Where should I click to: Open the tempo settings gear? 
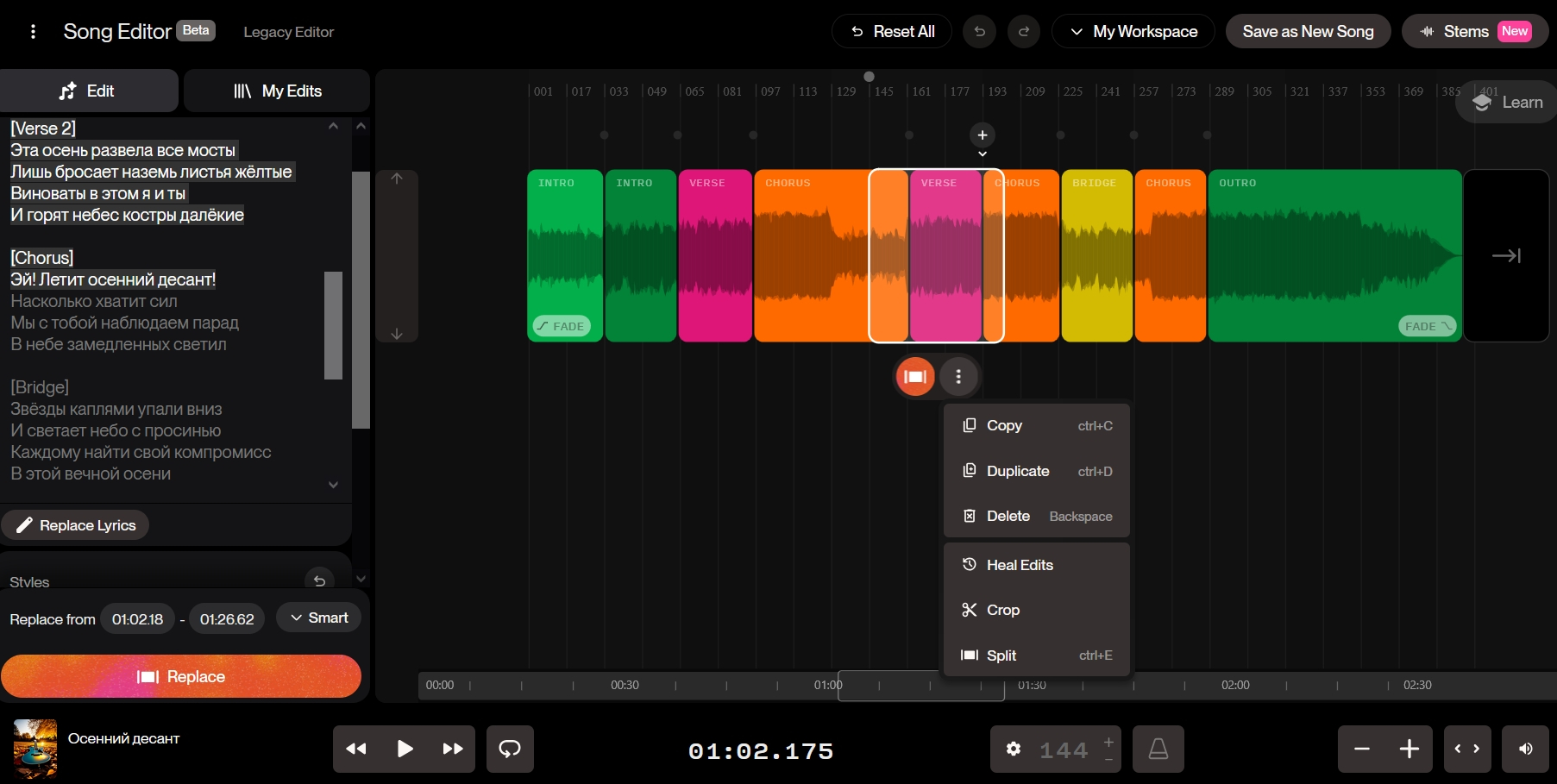(x=1014, y=749)
